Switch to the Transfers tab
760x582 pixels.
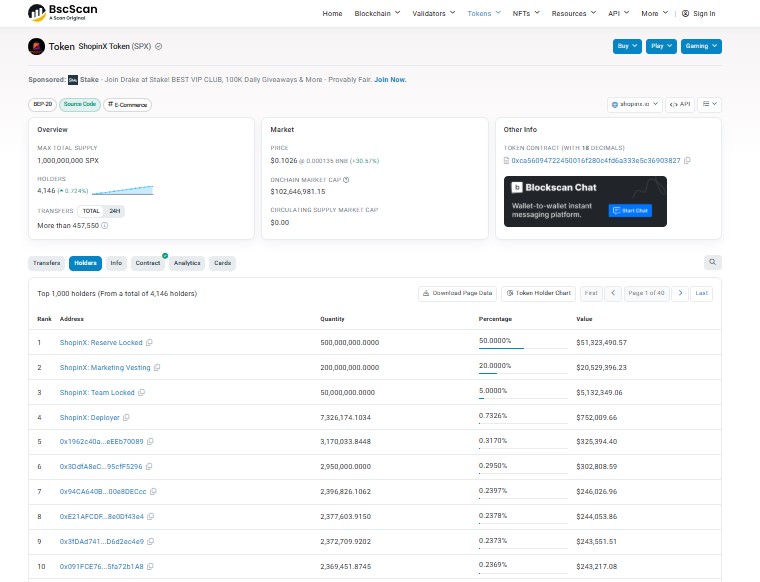[47, 263]
